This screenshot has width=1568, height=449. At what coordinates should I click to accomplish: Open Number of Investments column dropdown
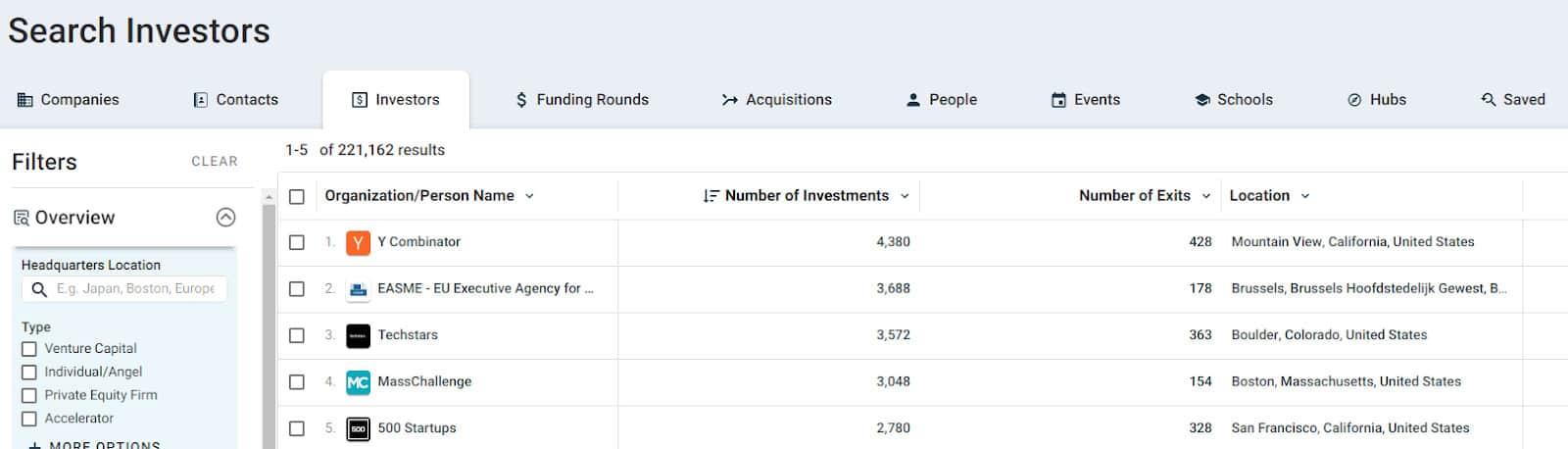click(905, 196)
